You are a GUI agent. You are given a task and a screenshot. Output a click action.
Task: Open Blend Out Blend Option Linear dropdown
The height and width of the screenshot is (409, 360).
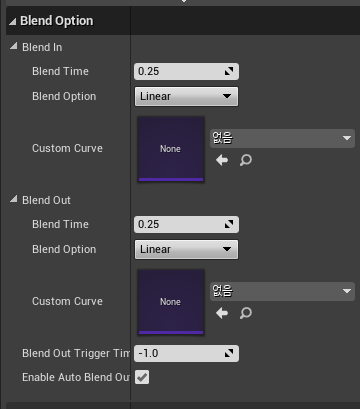coord(186,250)
